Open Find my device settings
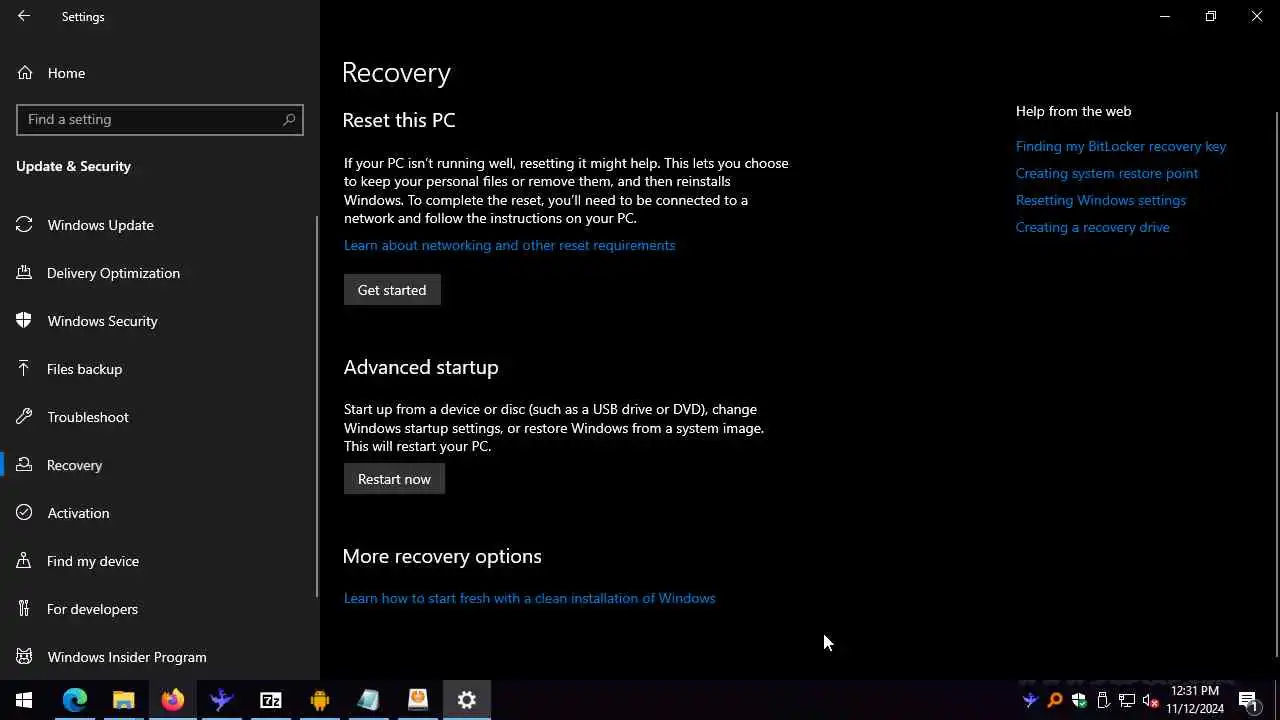The height and width of the screenshot is (720, 1280). (158, 561)
